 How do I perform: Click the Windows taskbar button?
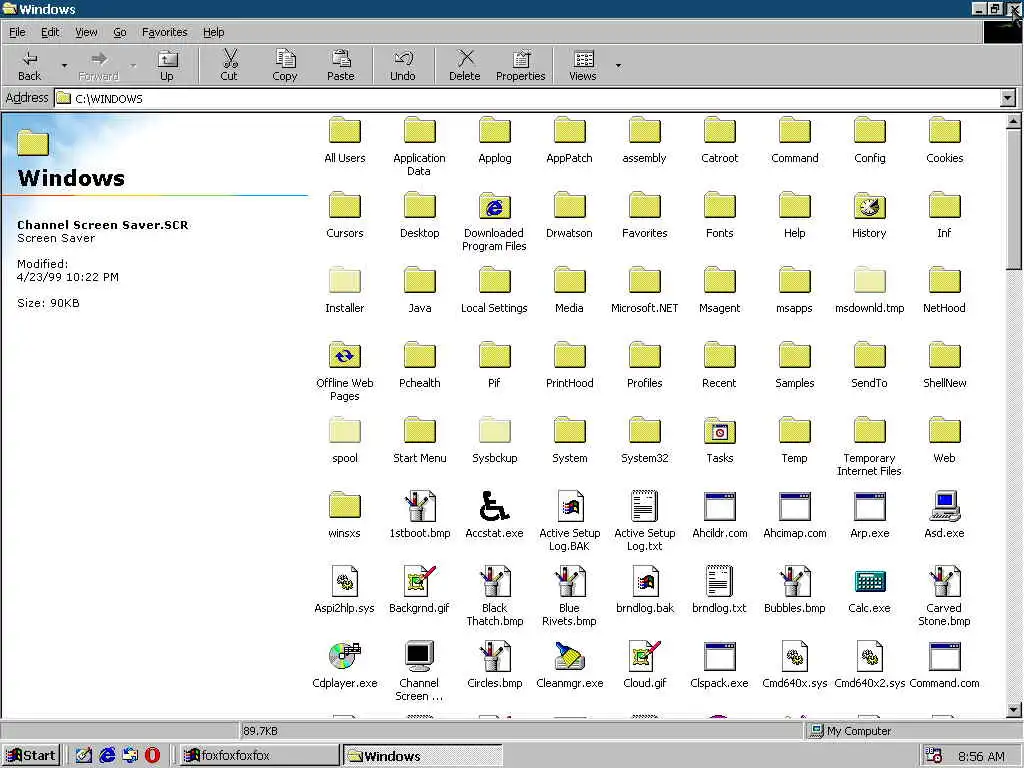tap(423, 756)
